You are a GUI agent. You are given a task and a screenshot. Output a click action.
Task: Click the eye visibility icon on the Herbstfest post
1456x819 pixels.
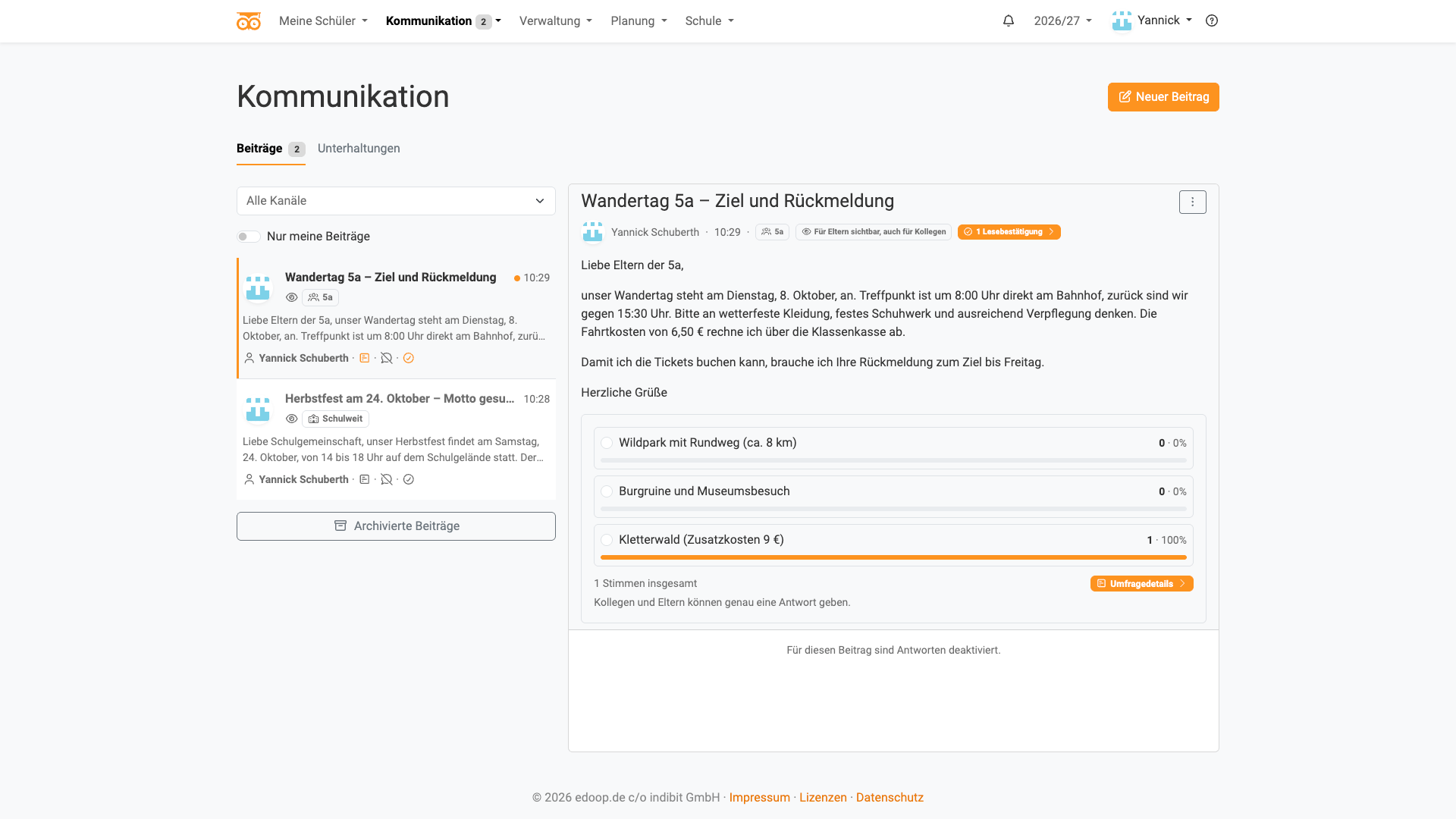pos(292,419)
